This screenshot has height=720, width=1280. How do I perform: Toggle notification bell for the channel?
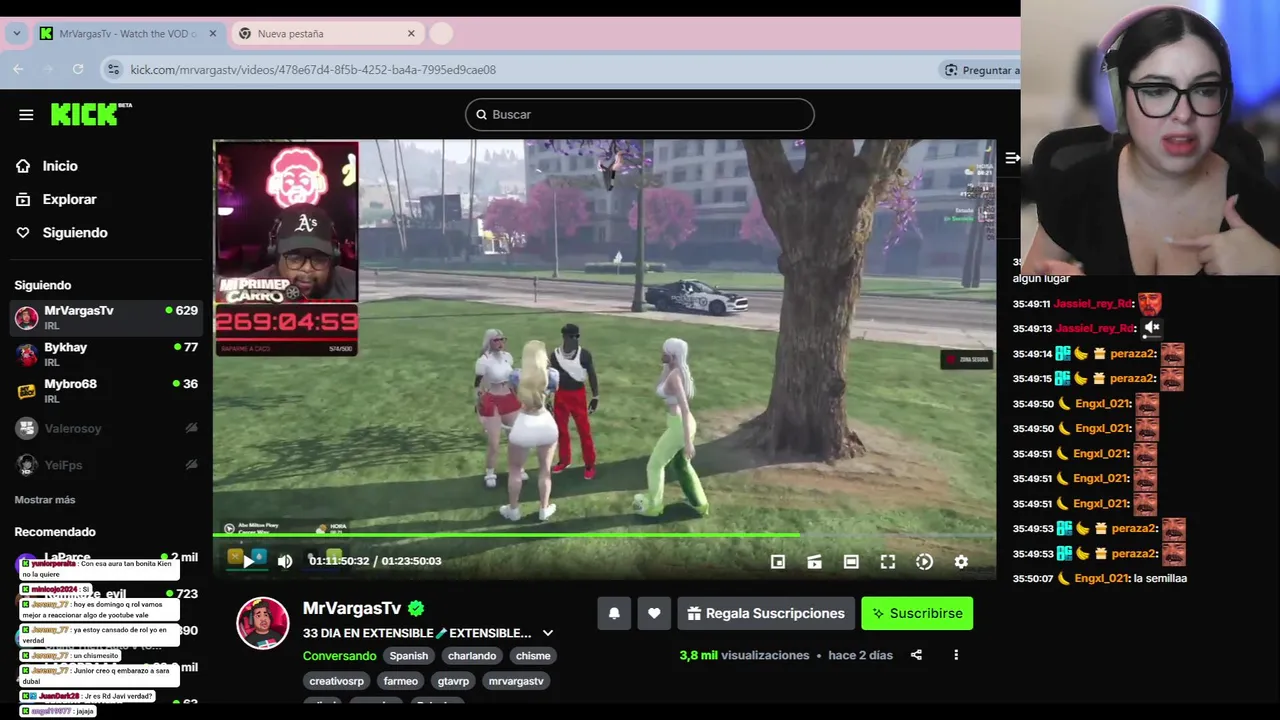[x=614, y=613]
